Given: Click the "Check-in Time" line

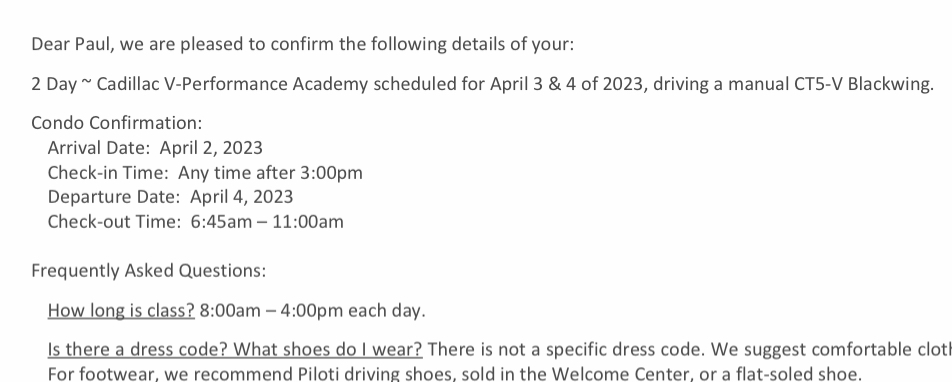Looking at the screenshot, I should (205, 172).
